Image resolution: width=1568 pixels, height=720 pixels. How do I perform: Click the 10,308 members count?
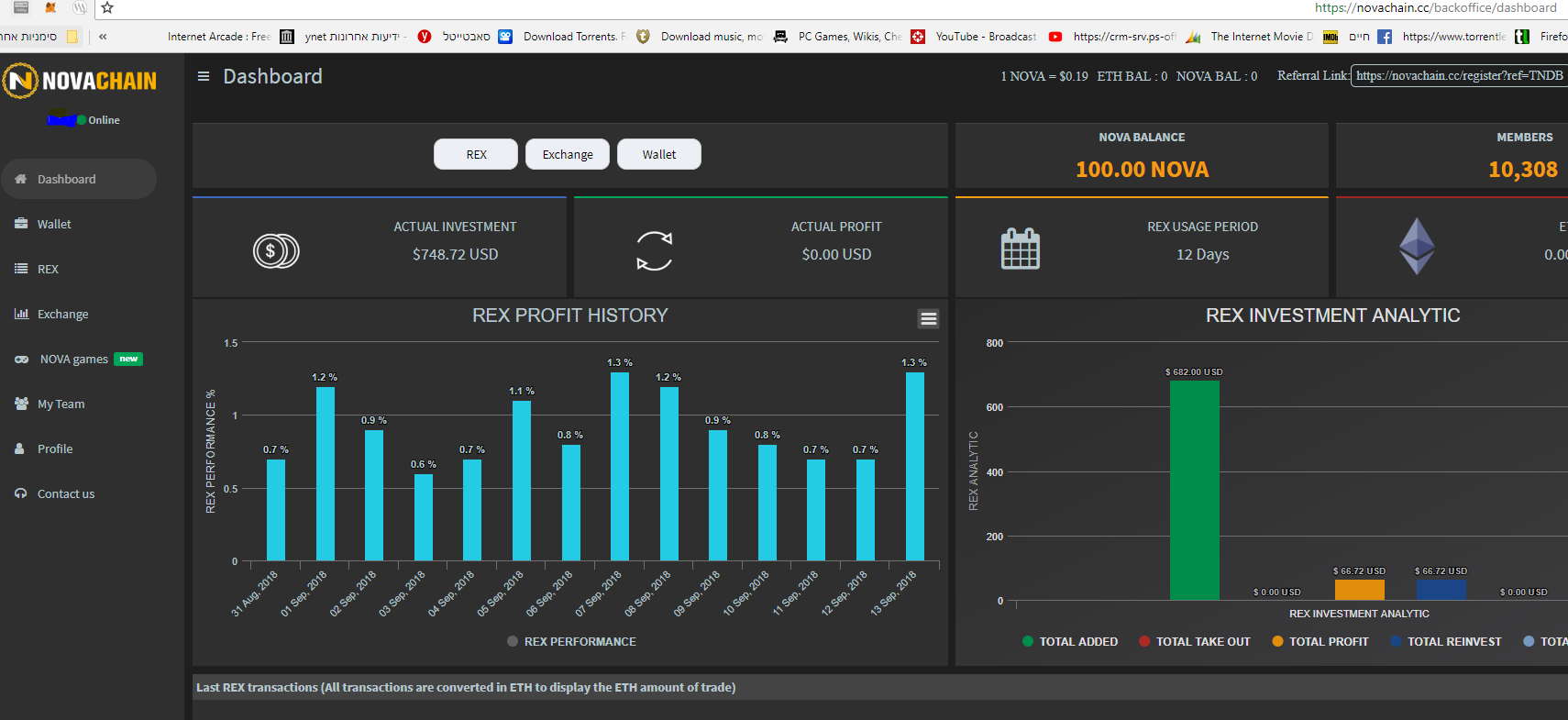pos(1523,170)
